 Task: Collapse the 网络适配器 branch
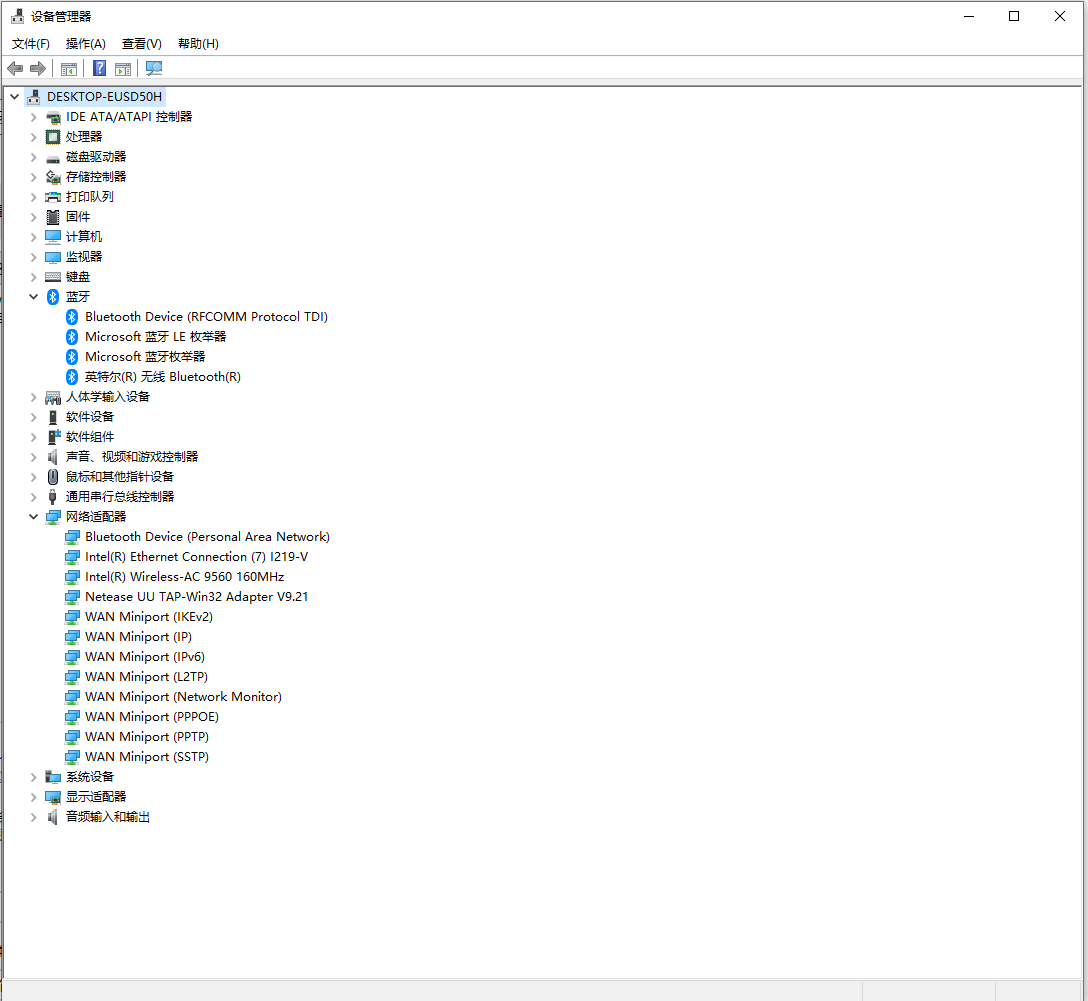coord(33,517)
